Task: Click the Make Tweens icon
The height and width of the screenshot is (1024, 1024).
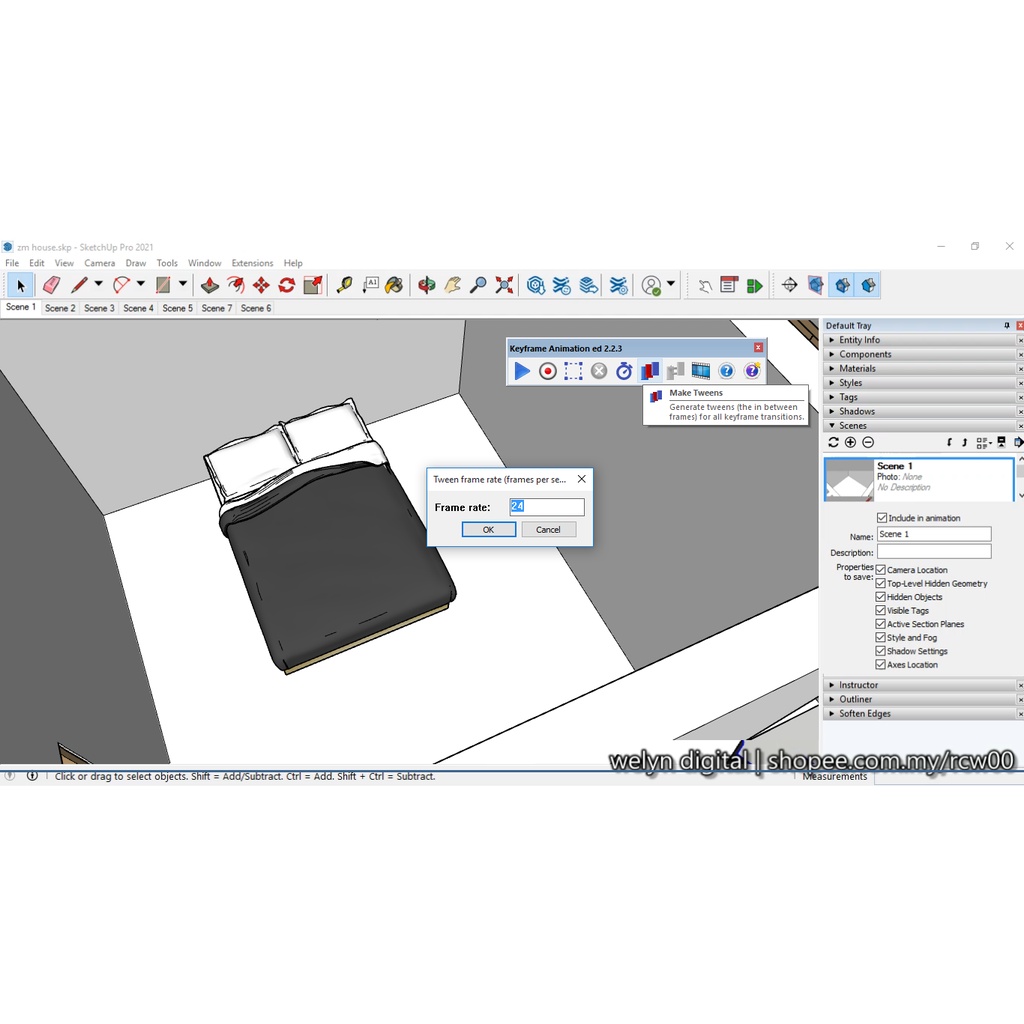Action: pyautogui.click(x=650, y=371)
